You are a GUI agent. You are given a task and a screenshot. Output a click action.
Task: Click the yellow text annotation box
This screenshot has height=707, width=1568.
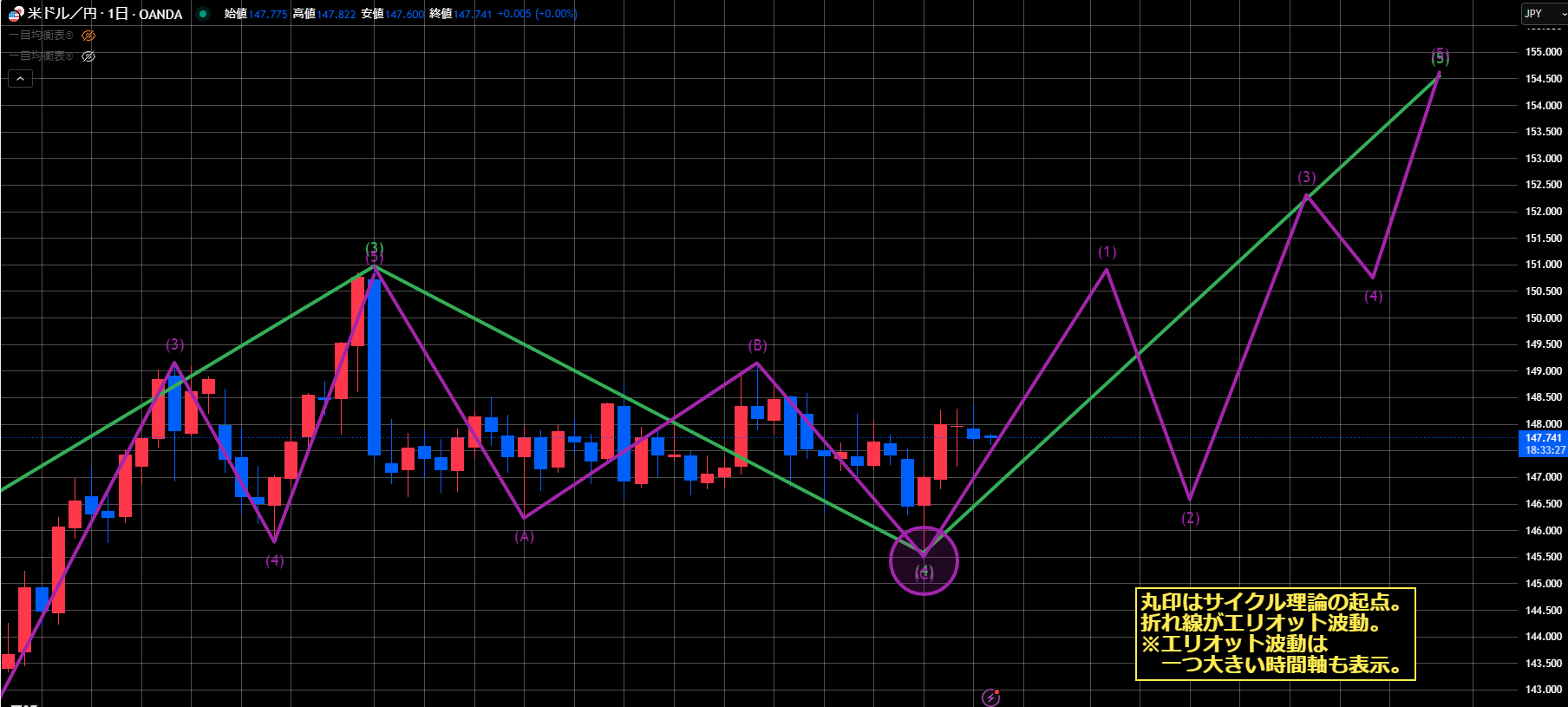(1275, 634)
